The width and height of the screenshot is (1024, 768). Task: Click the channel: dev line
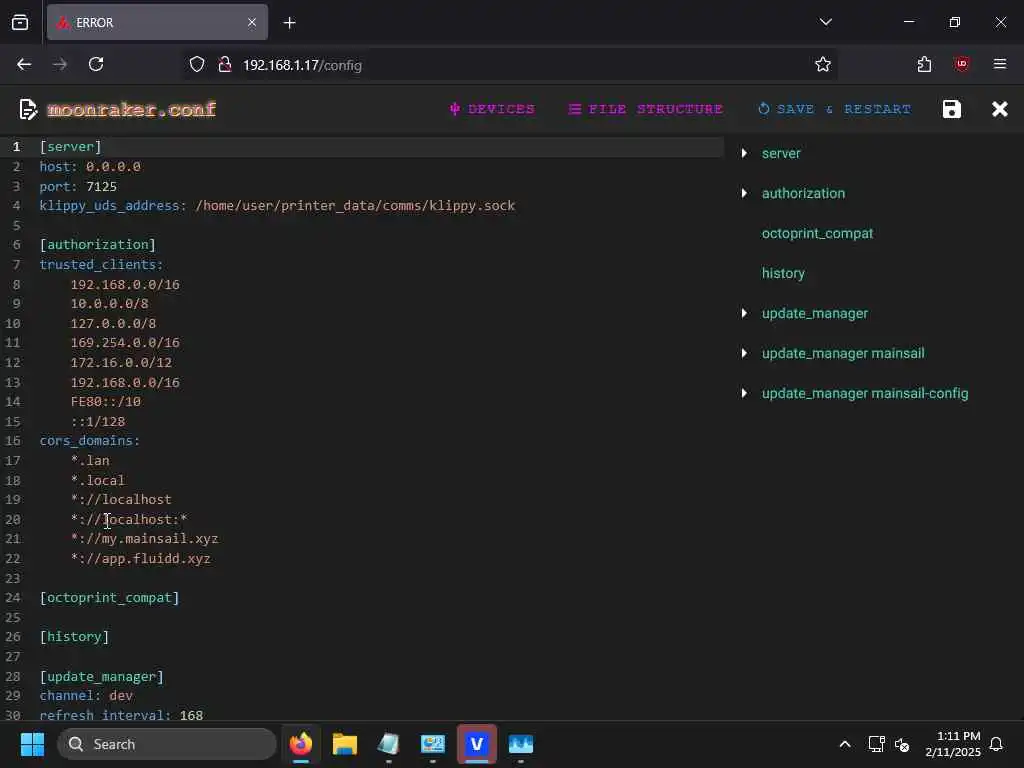coord(86,696)
